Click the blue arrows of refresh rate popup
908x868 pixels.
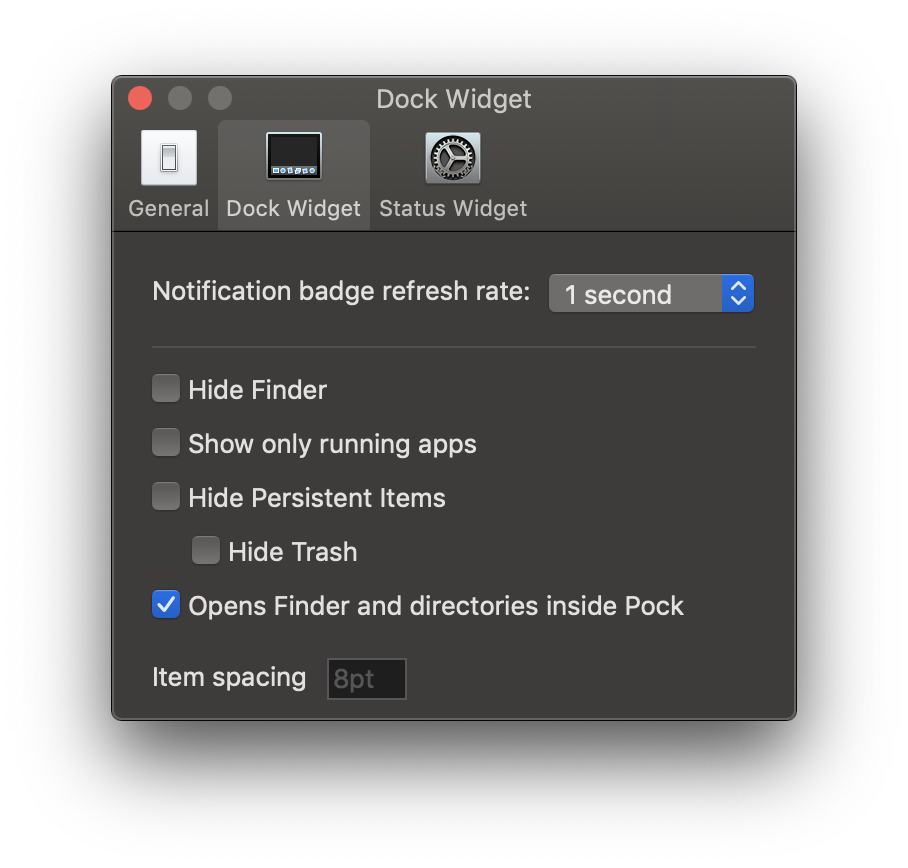click(x=738, y=294)
